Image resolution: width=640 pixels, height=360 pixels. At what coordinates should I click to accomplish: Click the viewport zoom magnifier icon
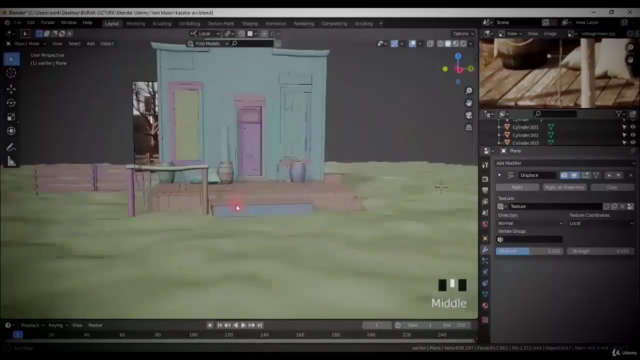point(469,91)
